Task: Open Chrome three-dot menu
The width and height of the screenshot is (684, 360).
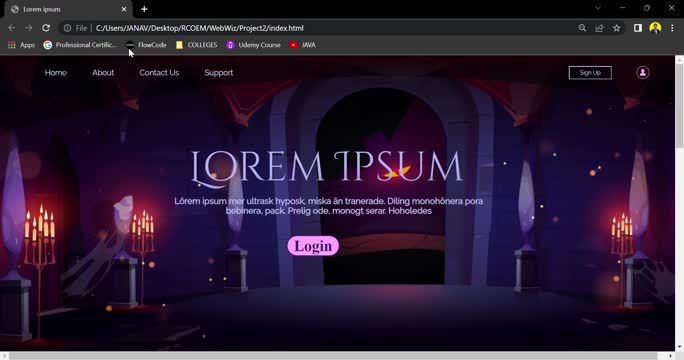Action: coord(672,28)
